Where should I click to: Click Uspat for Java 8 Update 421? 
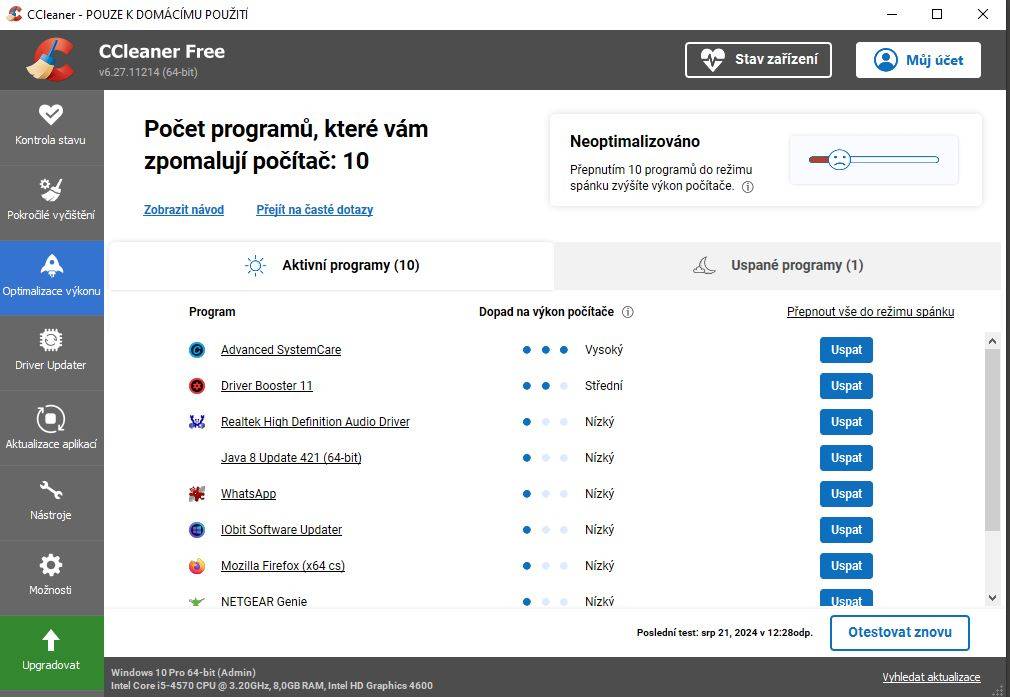point(846,458)
